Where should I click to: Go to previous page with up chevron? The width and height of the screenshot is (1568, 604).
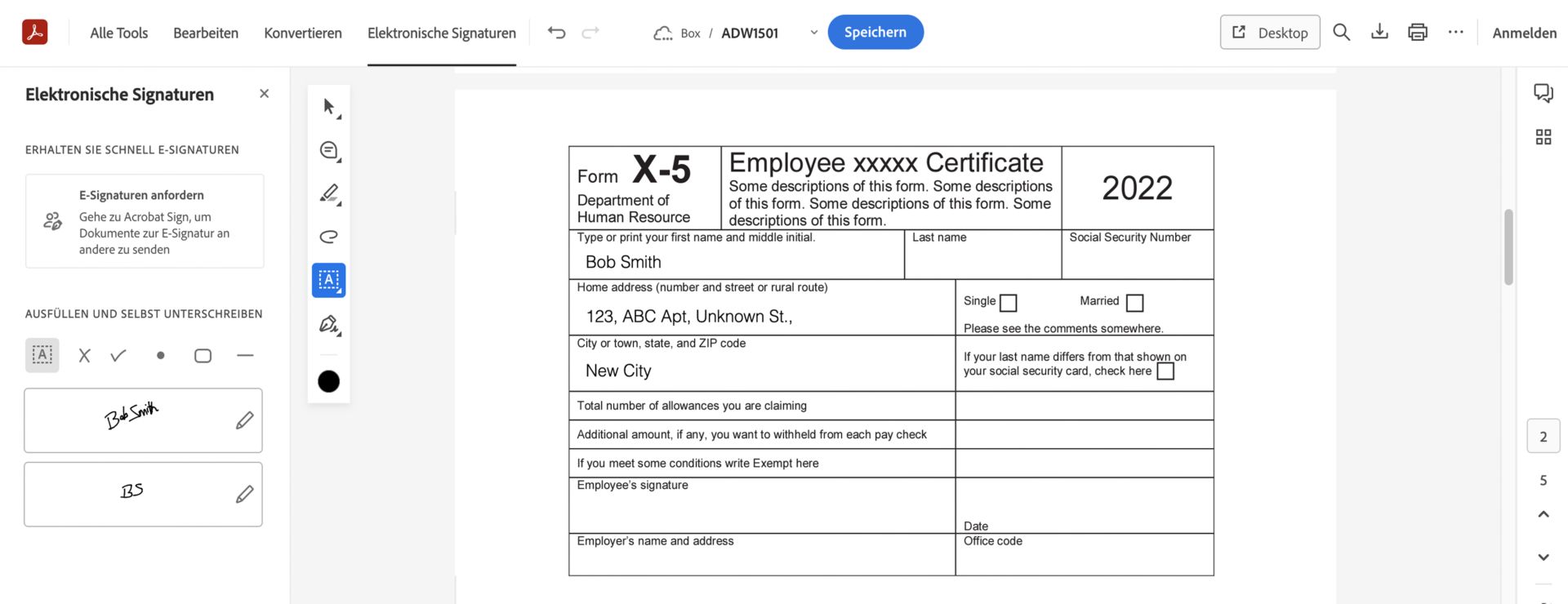coord(1543,514)
